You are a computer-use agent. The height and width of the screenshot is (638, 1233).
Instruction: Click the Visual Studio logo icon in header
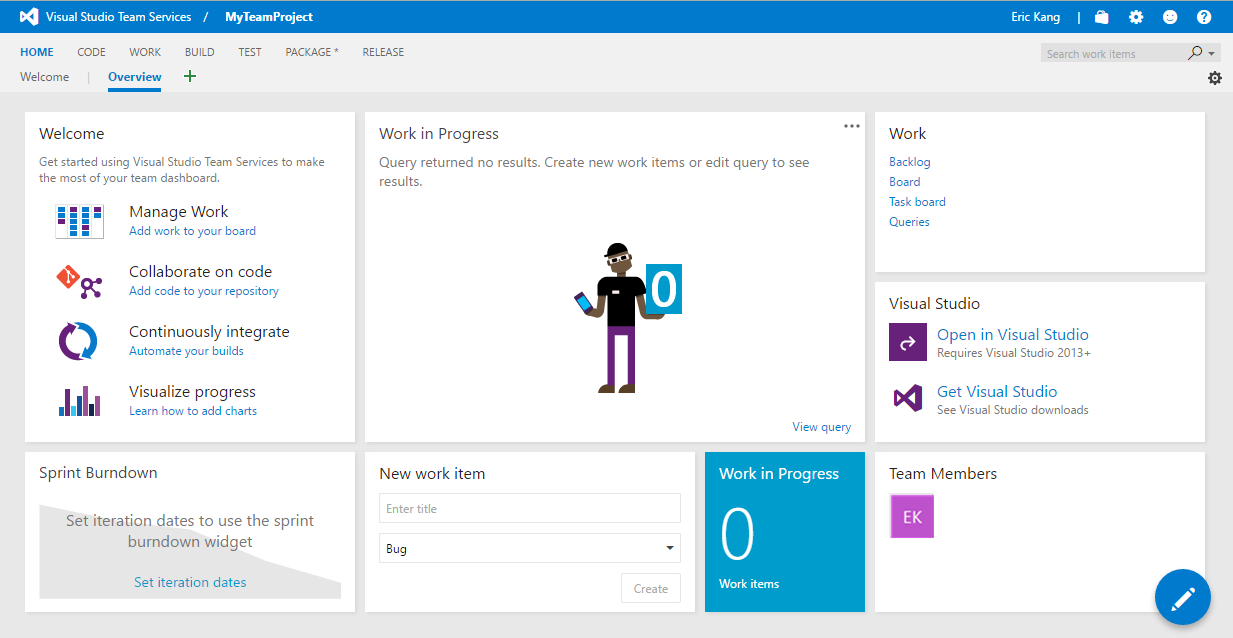[x=29, y=17]
